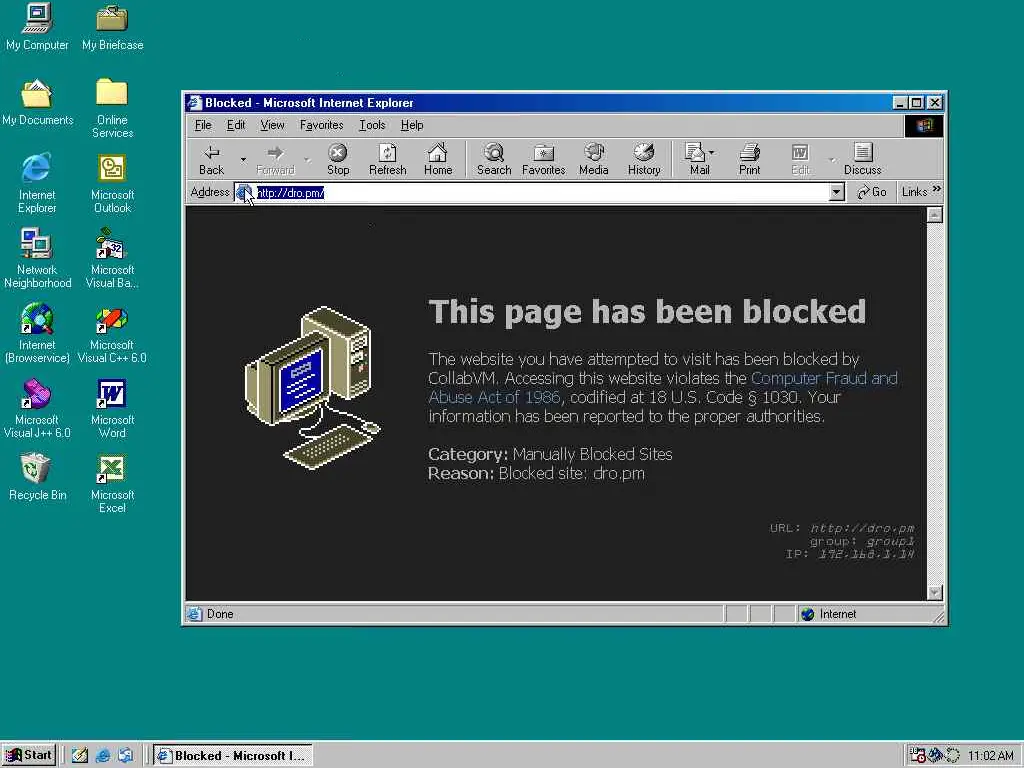Select the My Briefcase desktop icon

pyautogui.click(x=112, y=27)
